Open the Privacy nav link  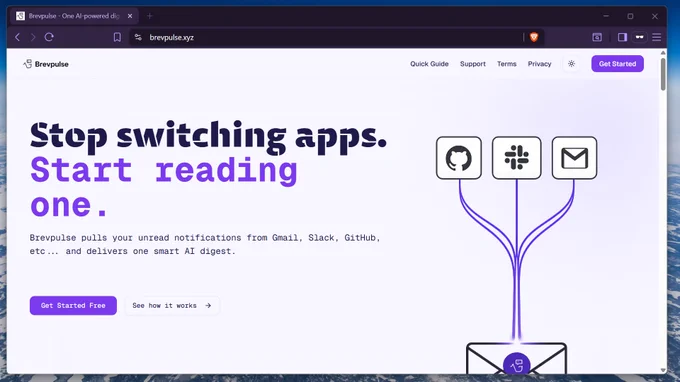(x=539, y=64)
